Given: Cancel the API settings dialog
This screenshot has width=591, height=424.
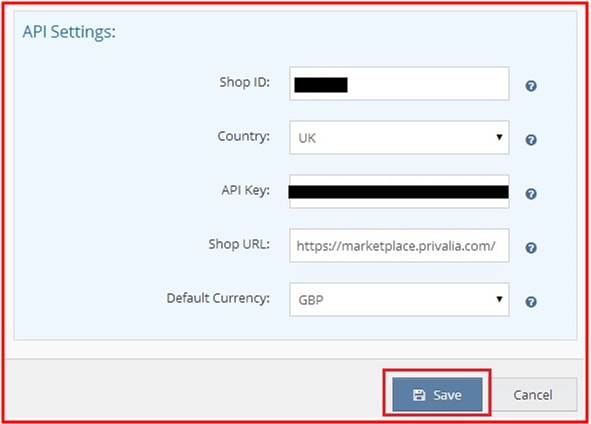Looking at the screenshot, I should tap(532, 395).
